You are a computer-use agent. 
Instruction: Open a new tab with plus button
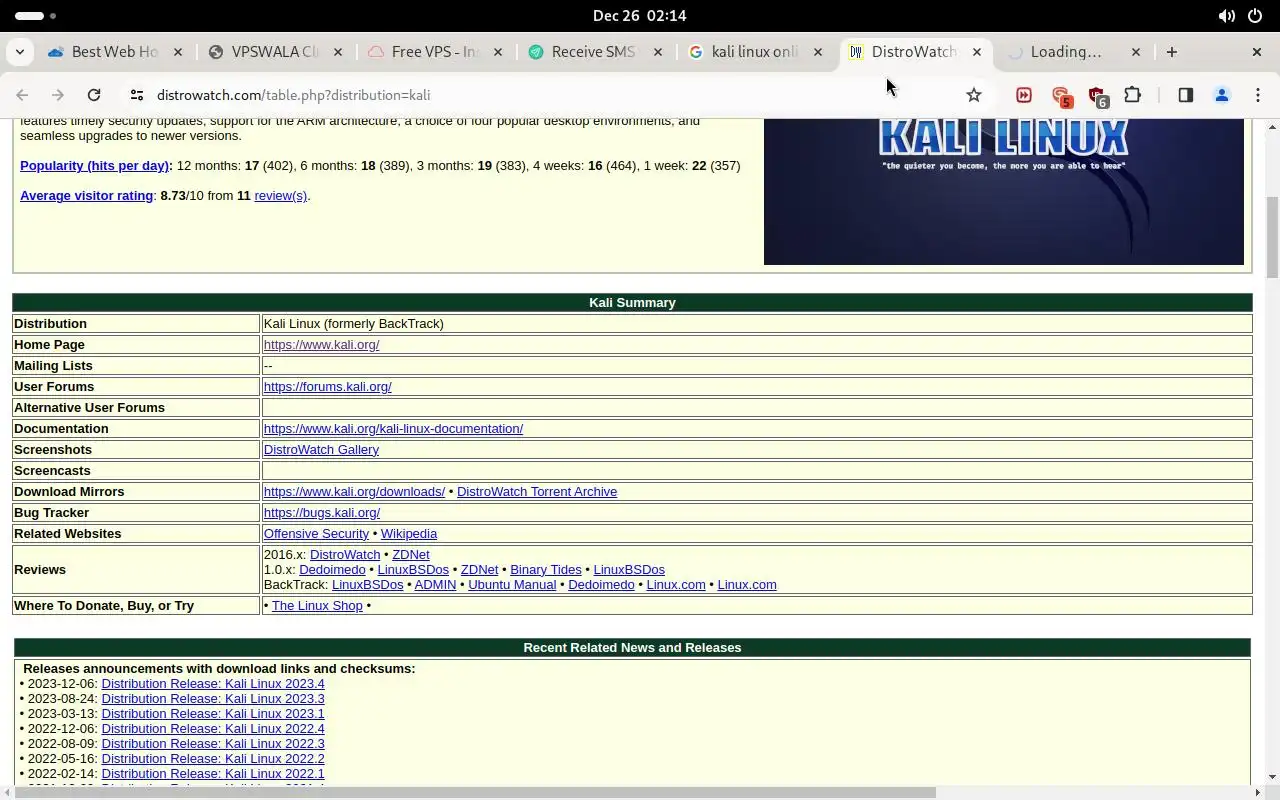click(x=1172, y=52)
